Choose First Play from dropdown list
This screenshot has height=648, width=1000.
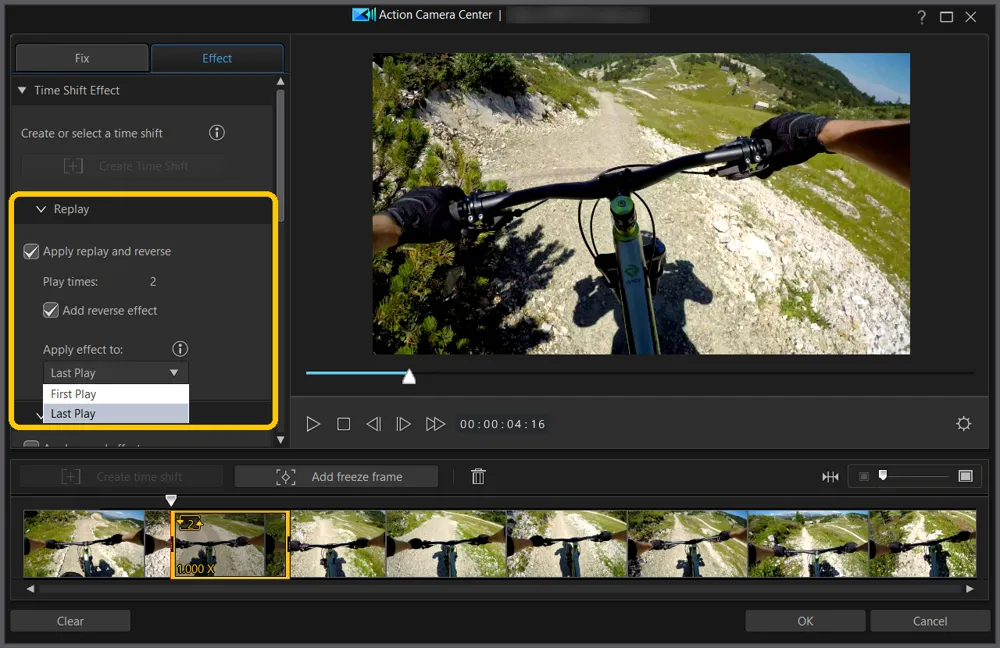[x=115, y=394]
